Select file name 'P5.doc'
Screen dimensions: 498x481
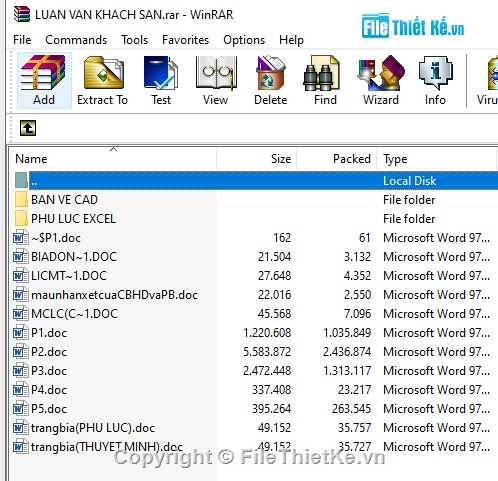click(49, 409)
